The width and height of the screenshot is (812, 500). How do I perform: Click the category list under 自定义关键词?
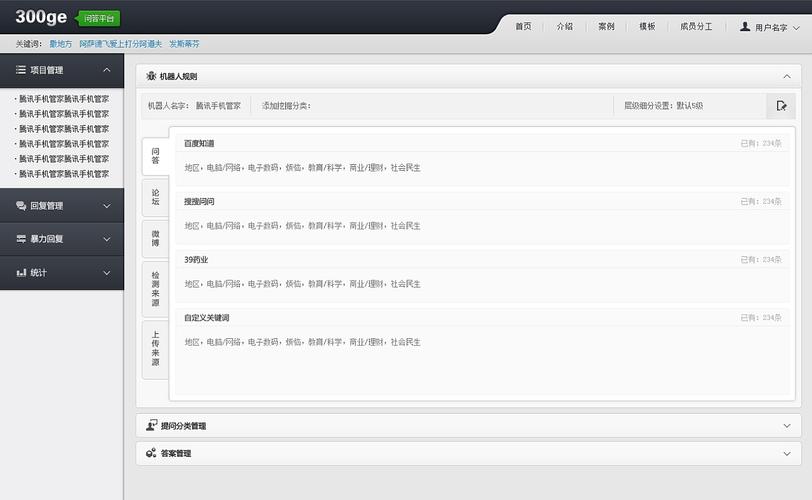coord(302,342)
